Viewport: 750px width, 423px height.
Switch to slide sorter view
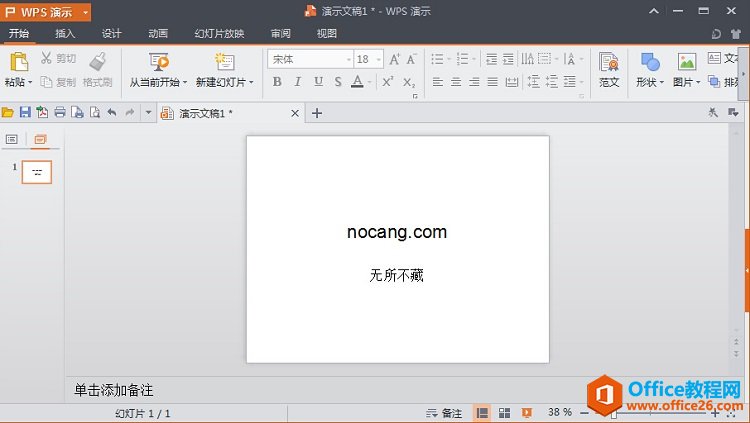(504, 413)
